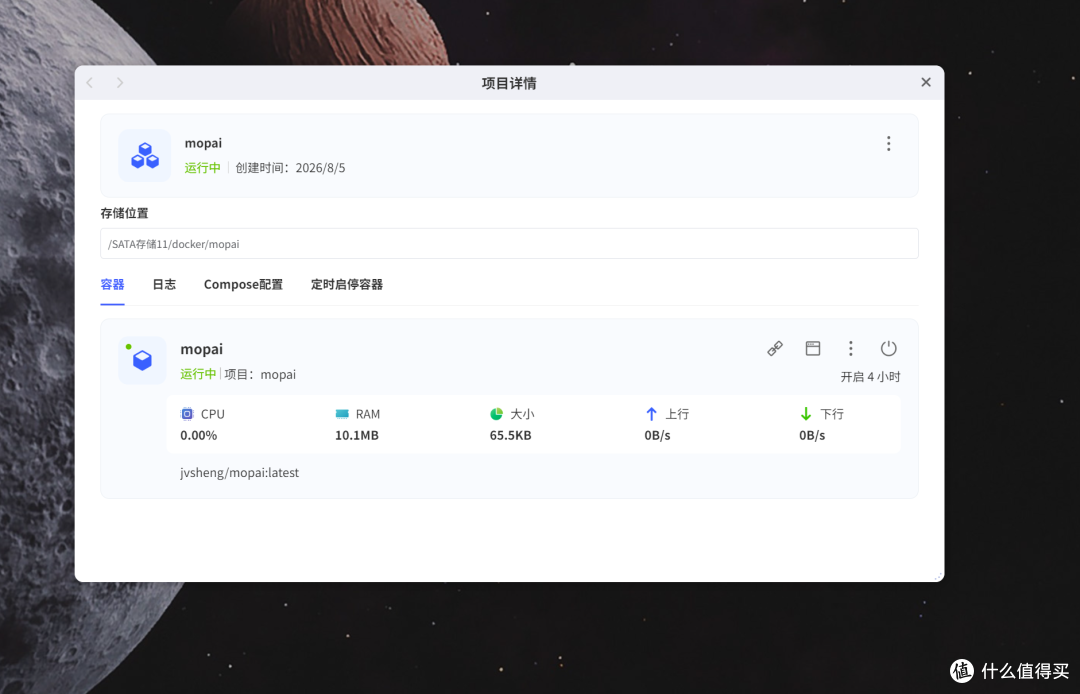
Task: Go forward with the right arrow
Action: 120,83
